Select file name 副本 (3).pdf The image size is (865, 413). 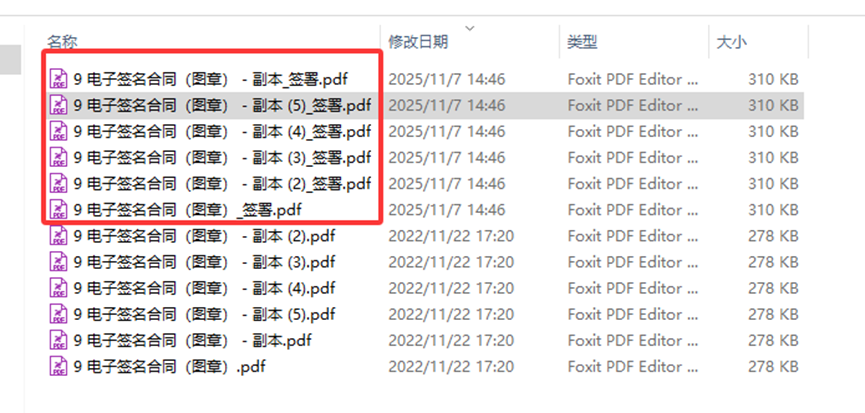[x=204, y=262]
